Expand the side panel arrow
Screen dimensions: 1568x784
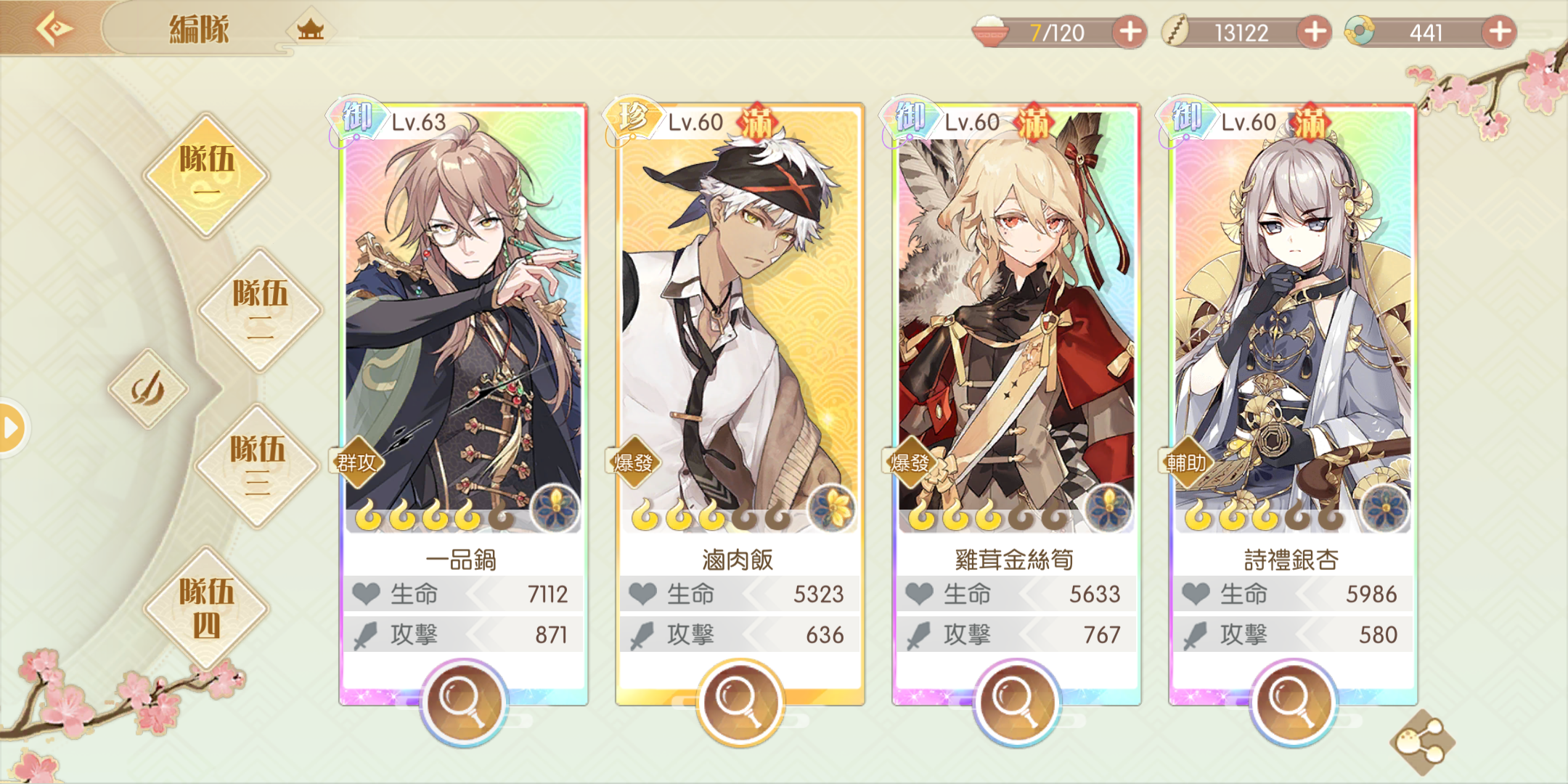click(12, 428)
